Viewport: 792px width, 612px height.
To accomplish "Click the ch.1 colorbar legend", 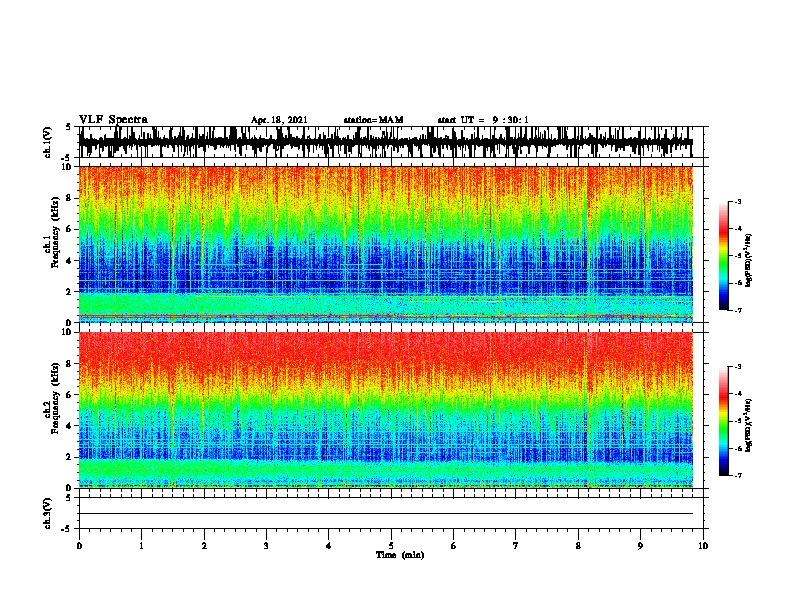I will (x=723, y=256).
